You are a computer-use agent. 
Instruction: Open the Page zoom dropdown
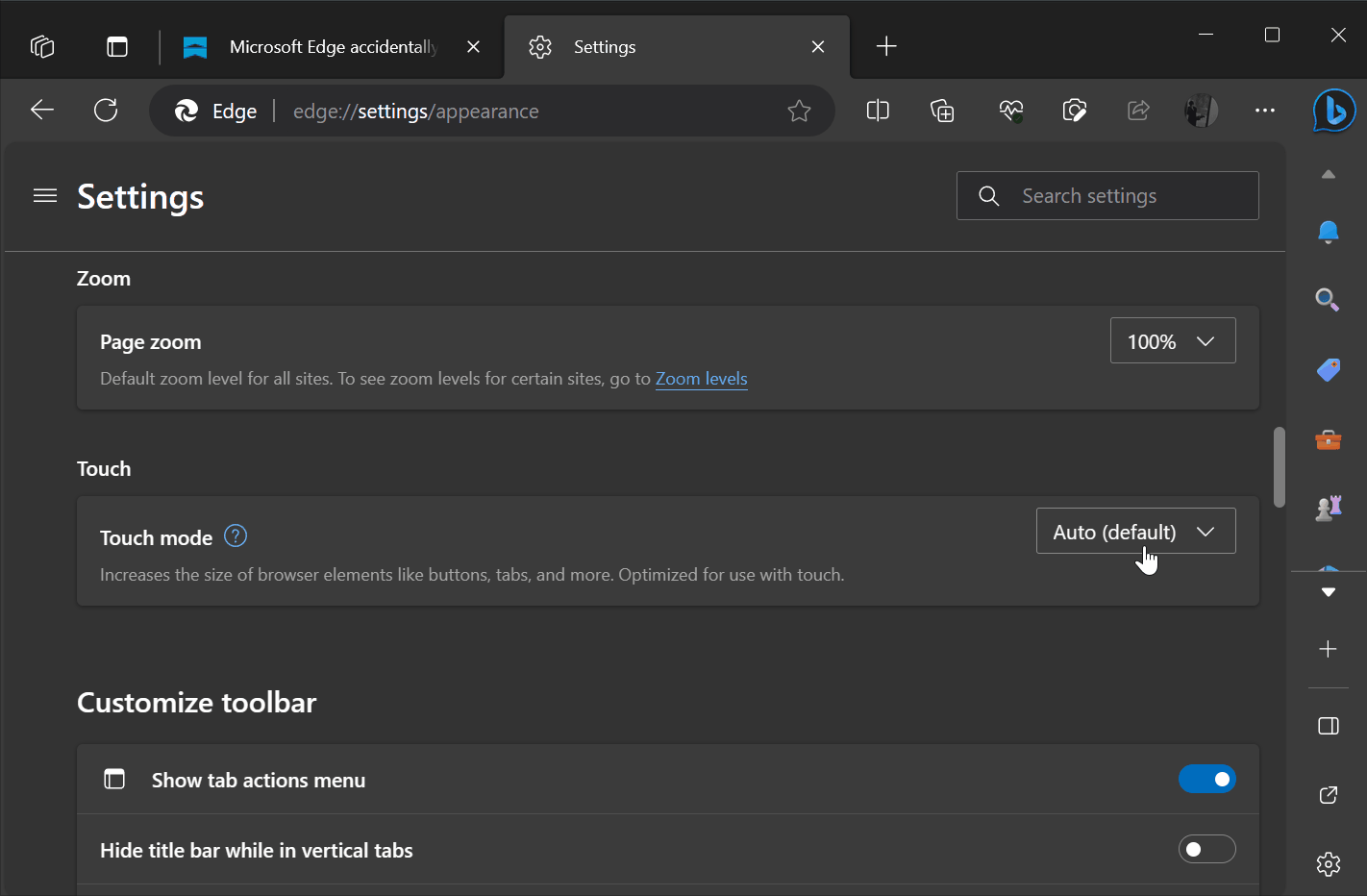pos(1173,340)
